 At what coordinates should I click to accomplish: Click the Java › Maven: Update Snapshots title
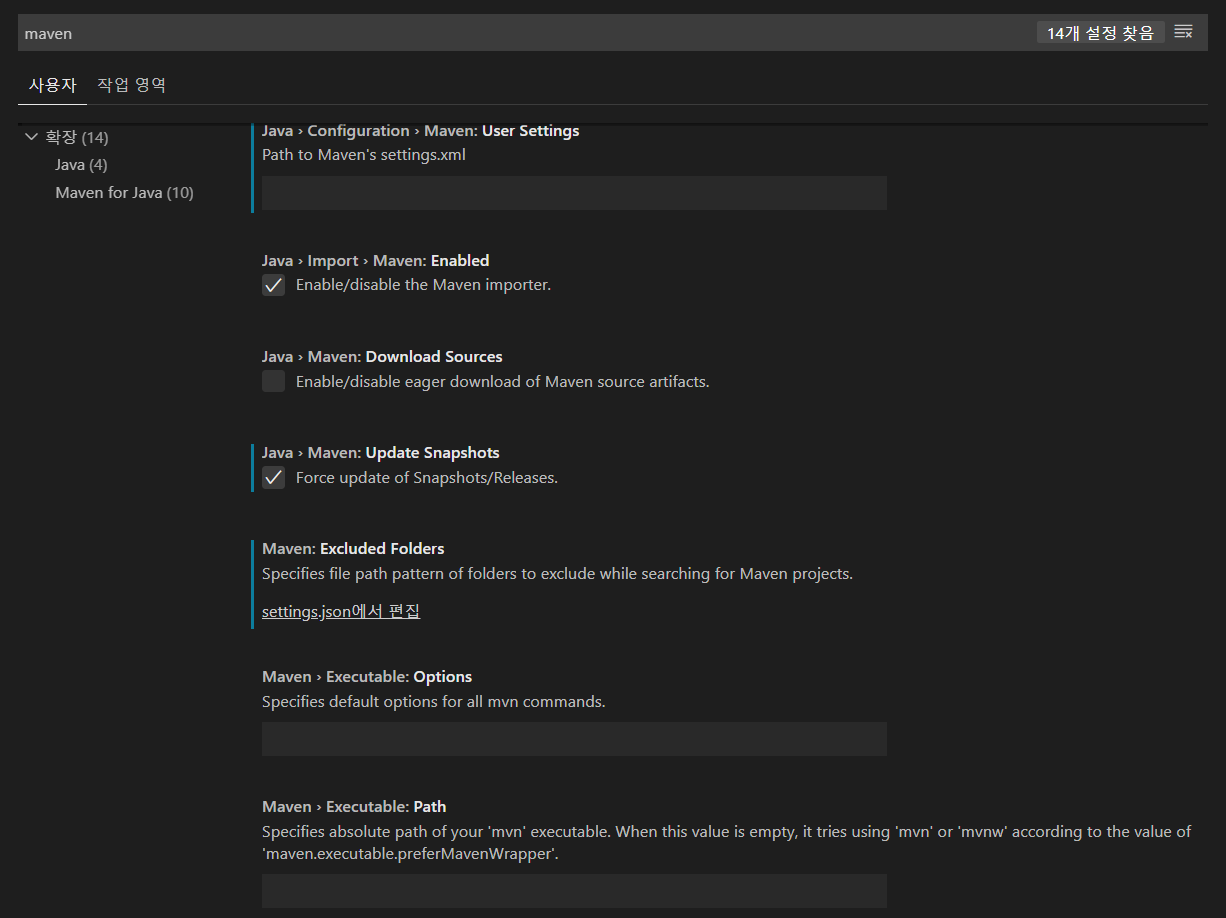coord(381,452)
